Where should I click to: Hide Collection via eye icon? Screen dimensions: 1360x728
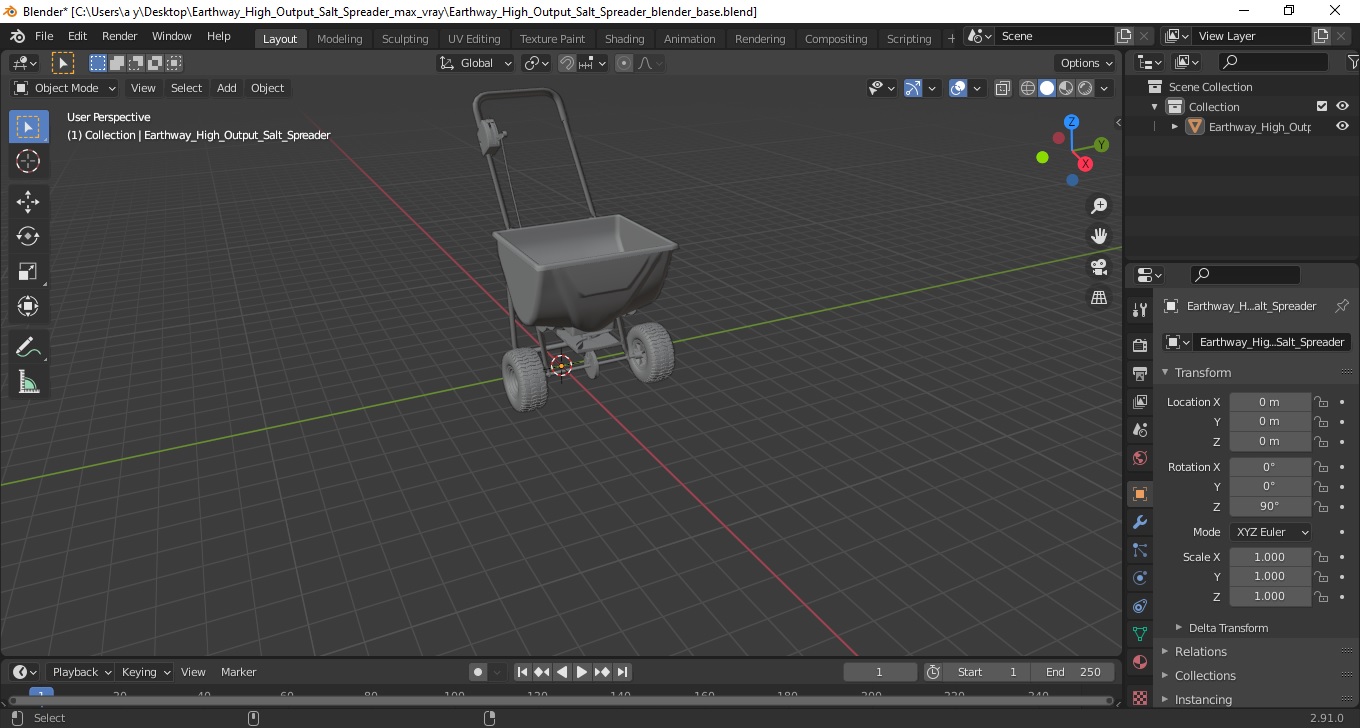pyautogui.click(x=1342, y=106)
